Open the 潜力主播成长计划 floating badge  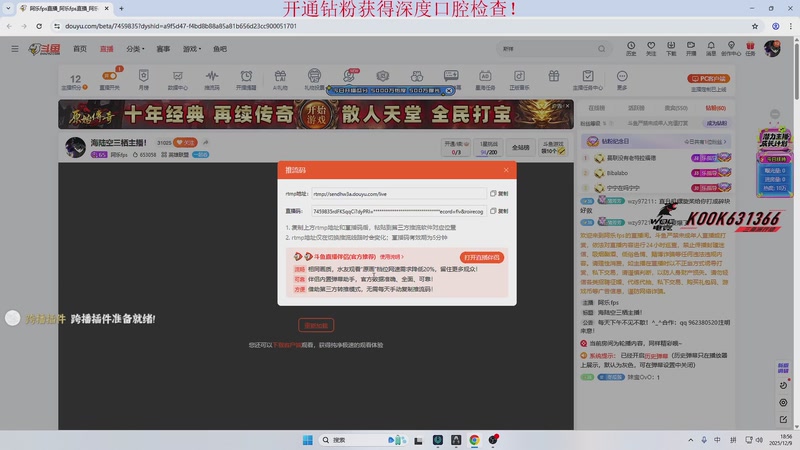click(774, 140)
